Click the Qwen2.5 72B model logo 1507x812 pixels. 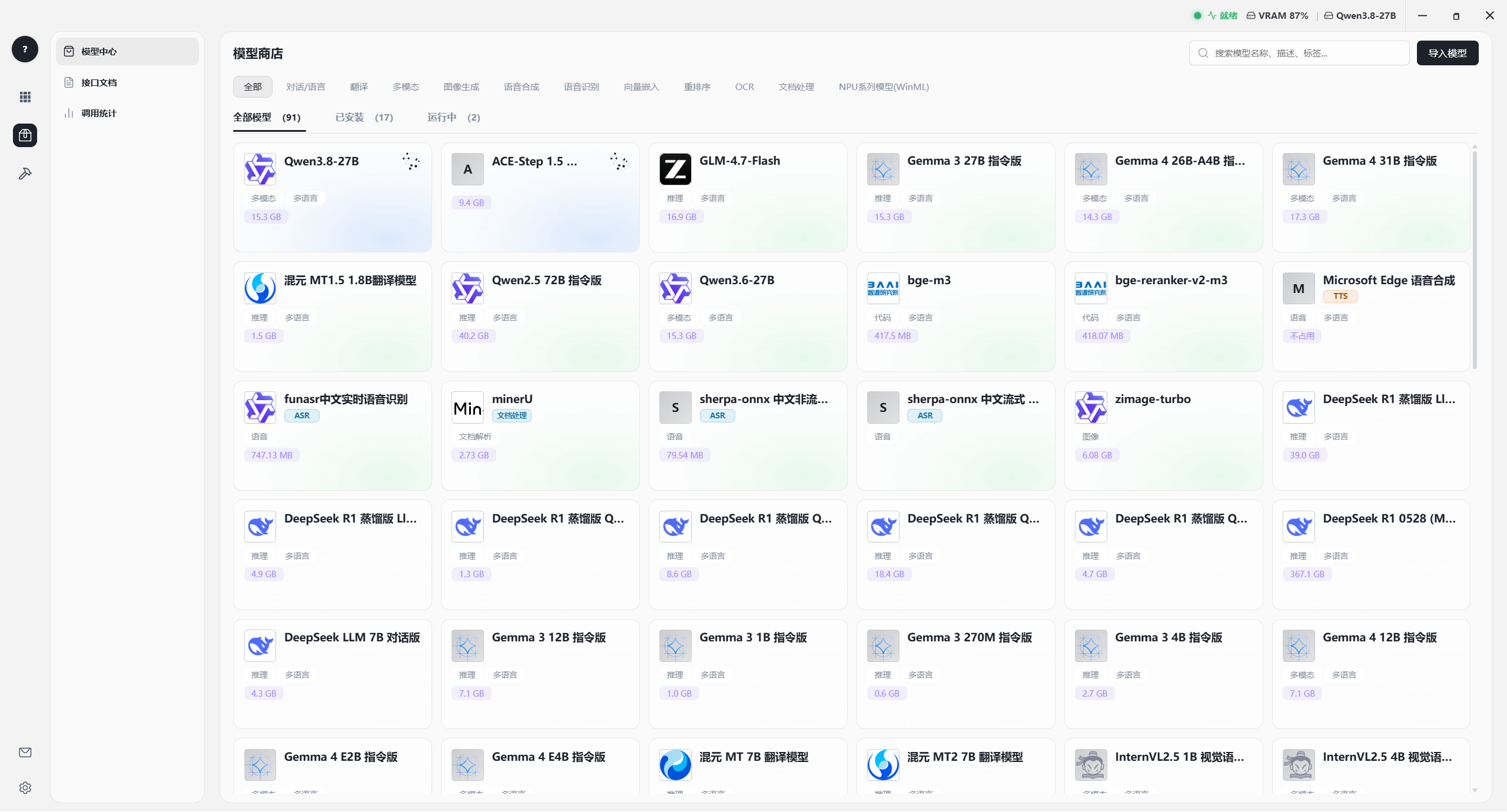[467, 288]
